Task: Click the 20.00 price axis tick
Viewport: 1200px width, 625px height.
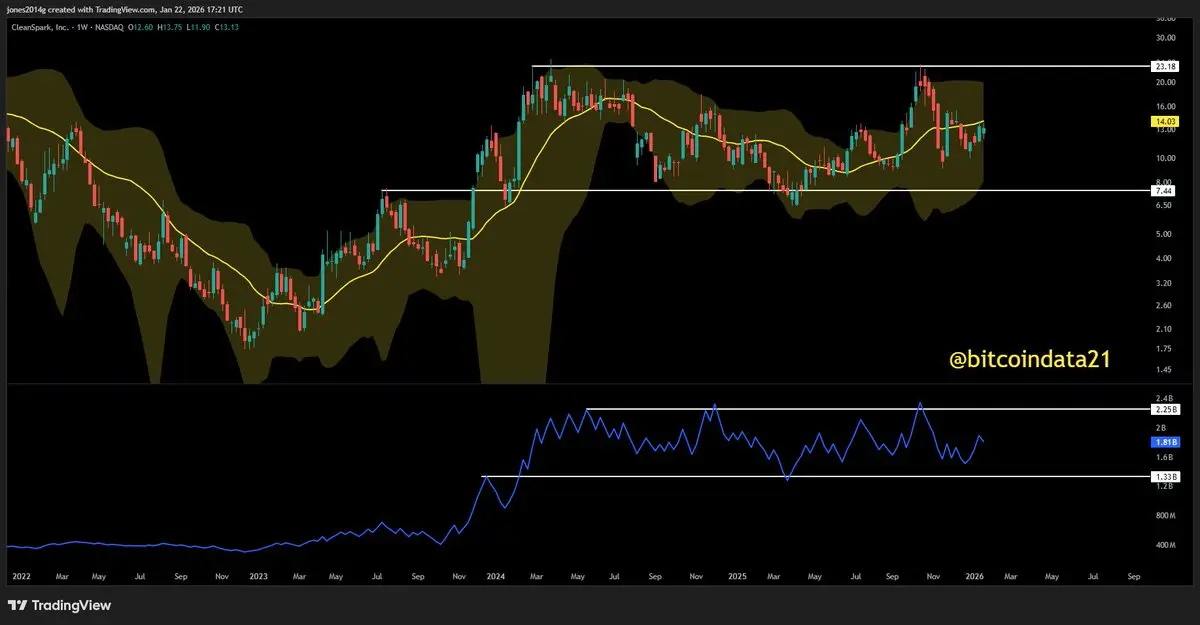Action: coord(1164,81)
